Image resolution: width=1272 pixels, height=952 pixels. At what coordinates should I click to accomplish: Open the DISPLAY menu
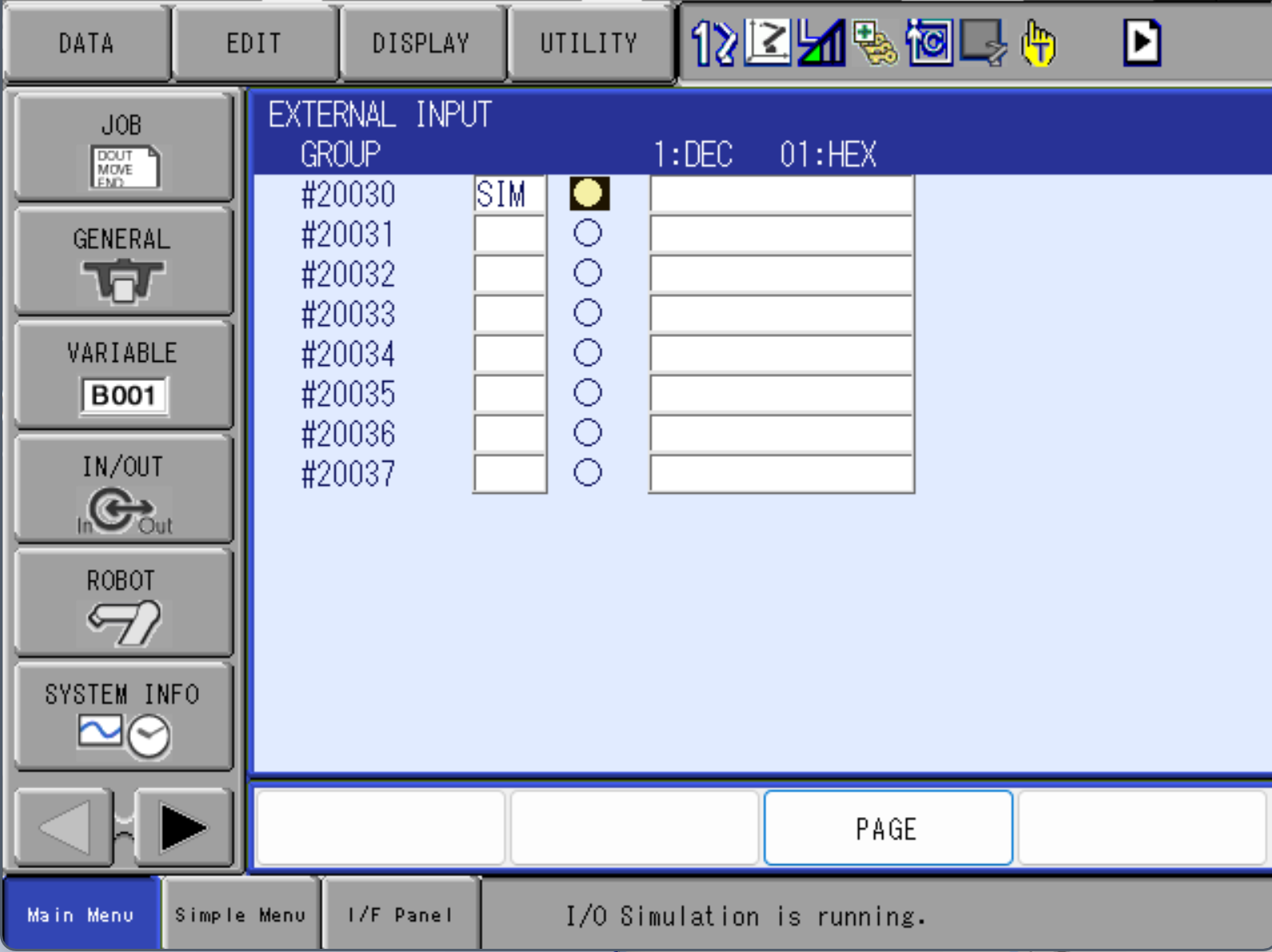click(422, 42)
